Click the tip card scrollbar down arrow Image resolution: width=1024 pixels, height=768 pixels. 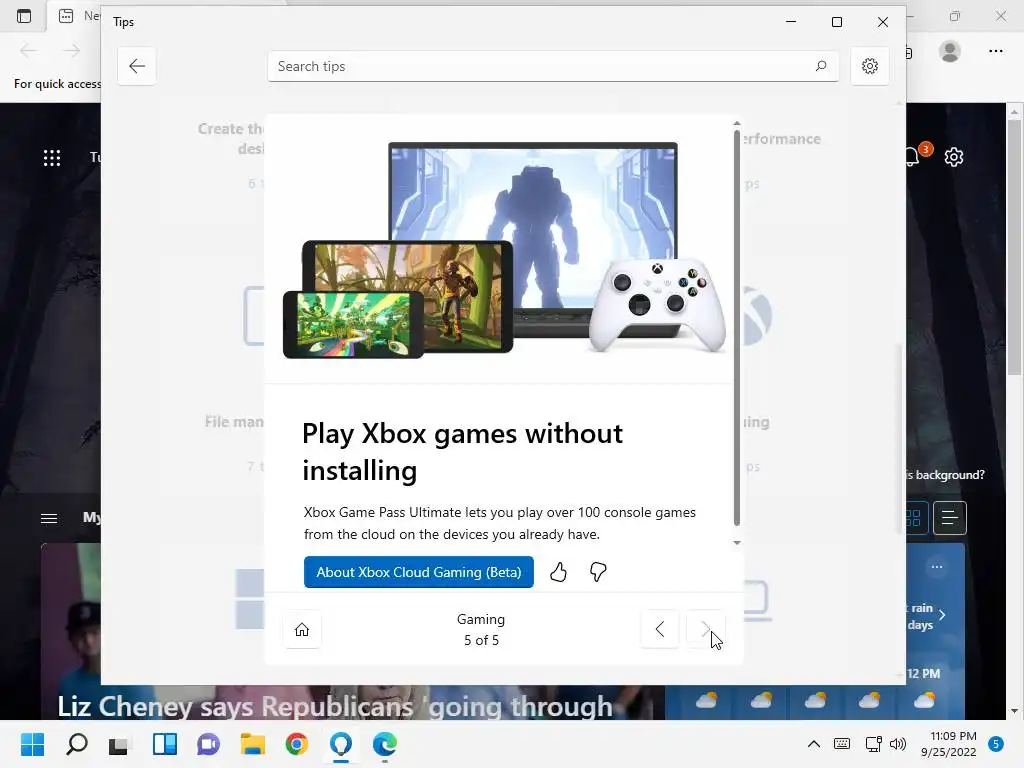[737, 543]
